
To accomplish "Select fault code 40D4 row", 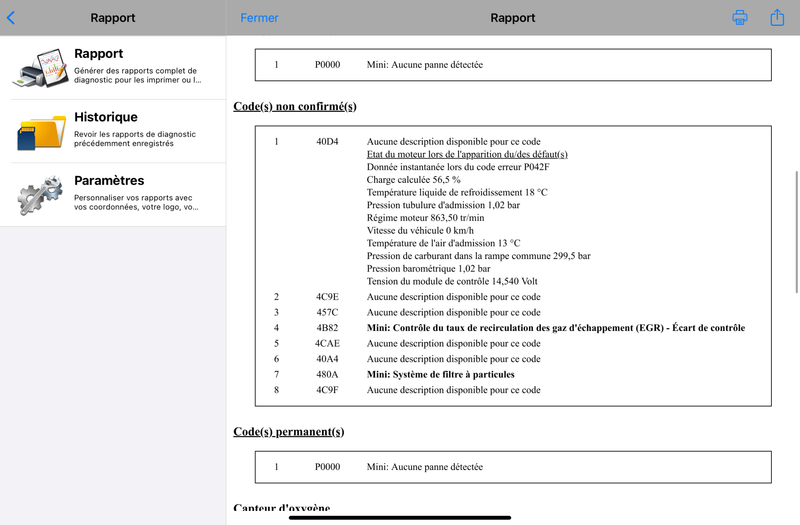I will pyautogui.click(x=513, y=141).
